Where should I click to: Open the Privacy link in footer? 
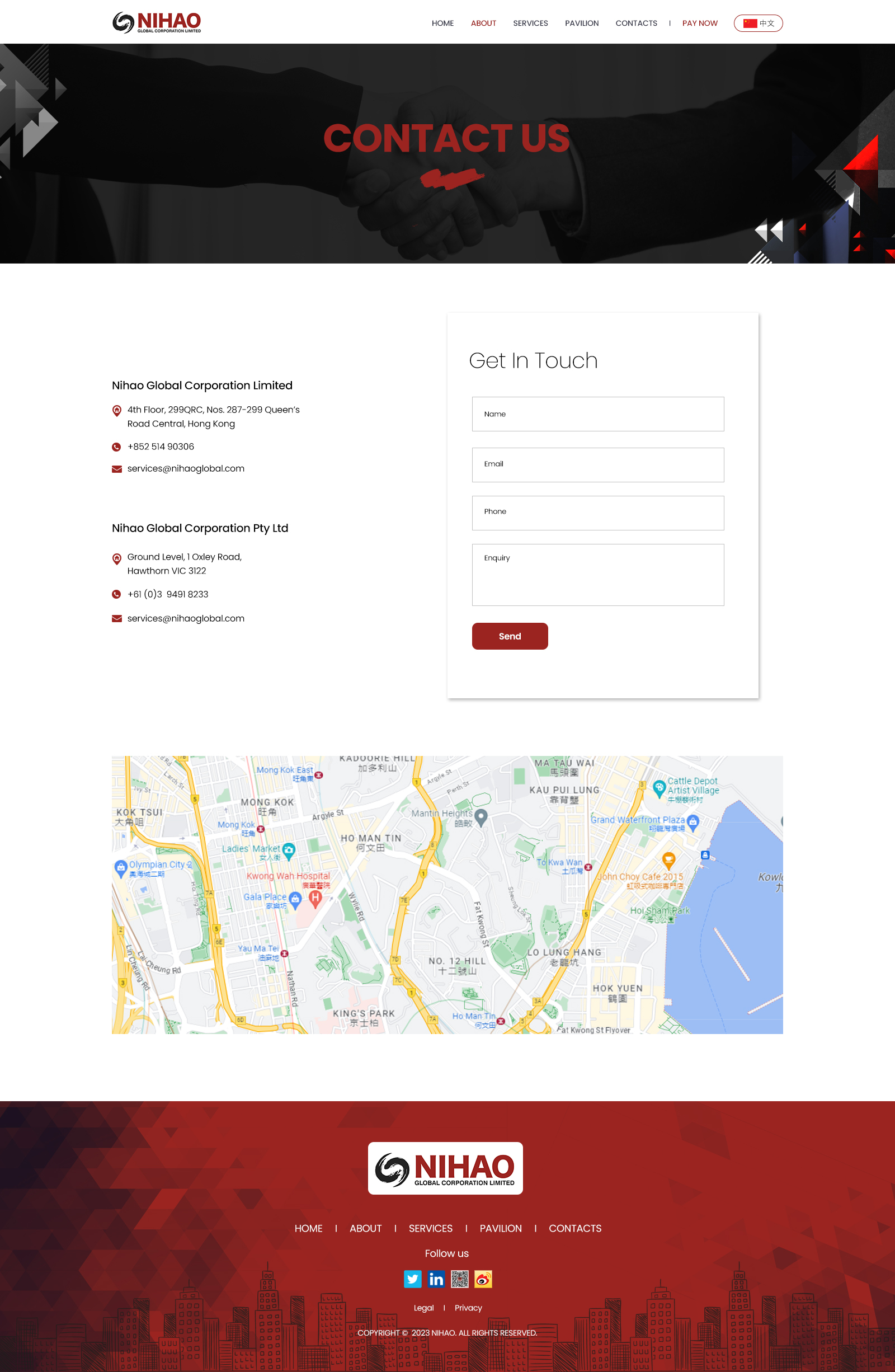tap(468, 1308)
